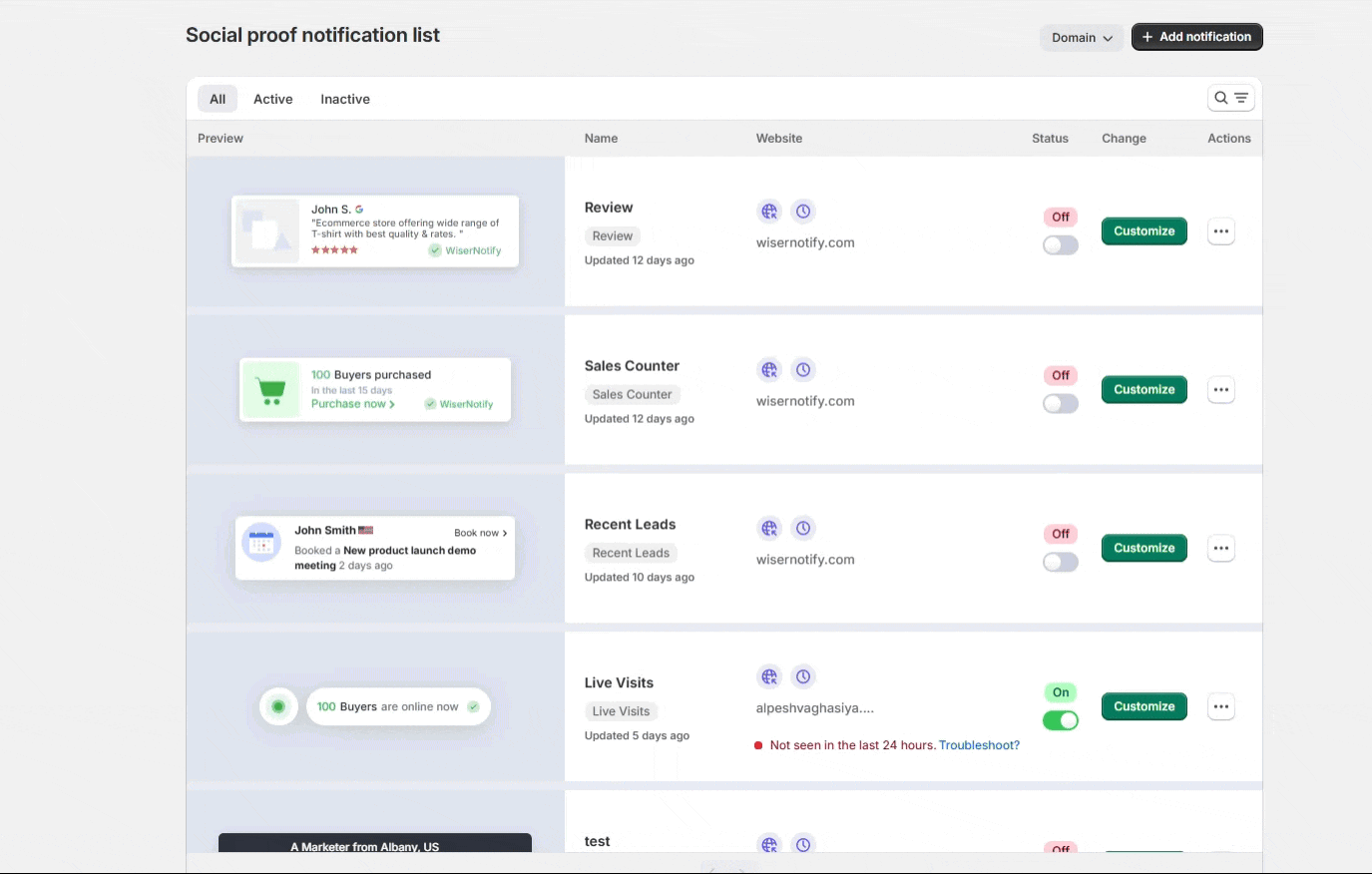Screen dimensions: 1372x874
Task: Click "Updated 12 days ago" in Review row
Action: (x=640, y=260)
